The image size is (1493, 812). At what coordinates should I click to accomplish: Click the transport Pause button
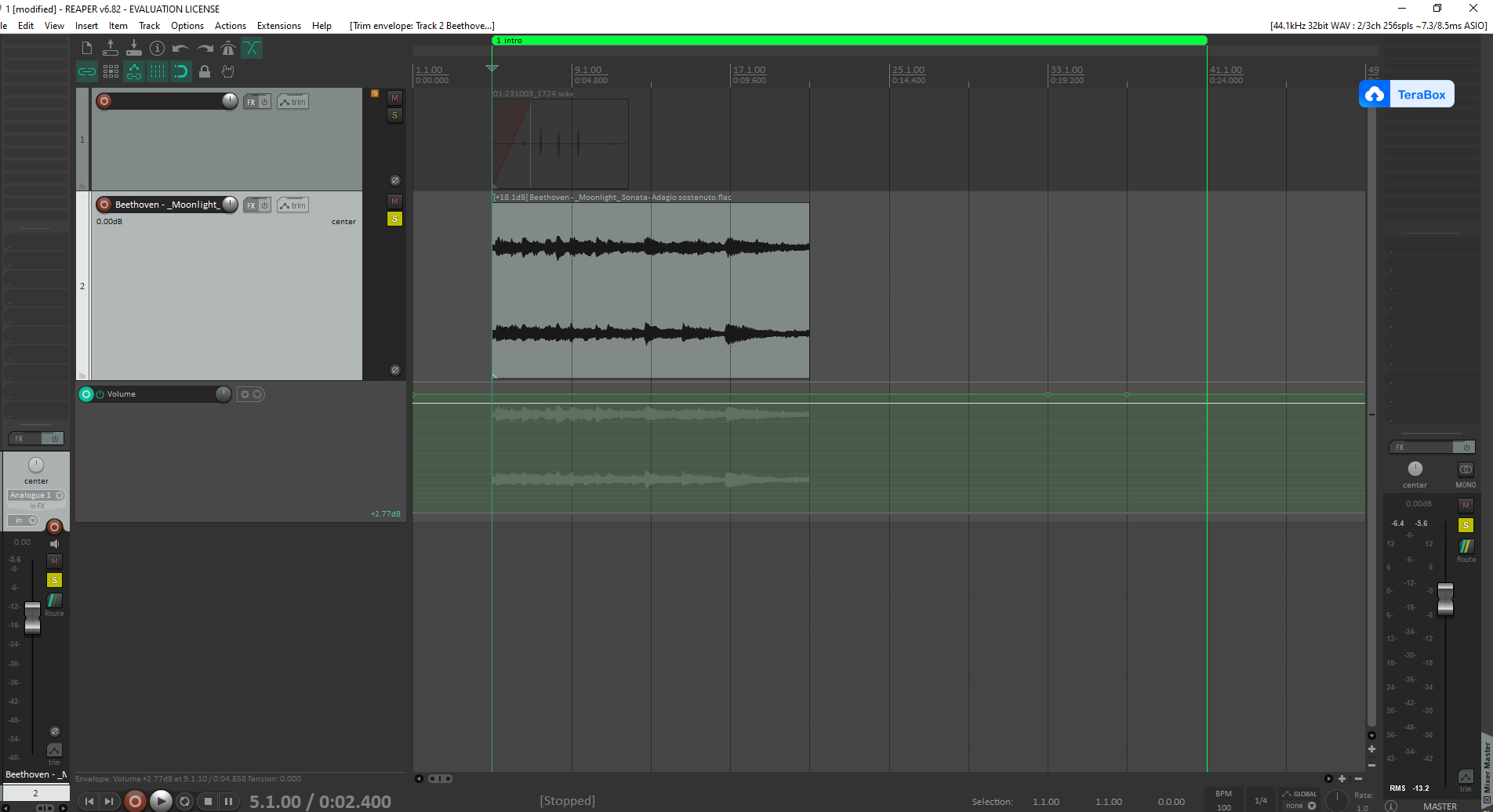pyautogui.click(x=228, y=801)
